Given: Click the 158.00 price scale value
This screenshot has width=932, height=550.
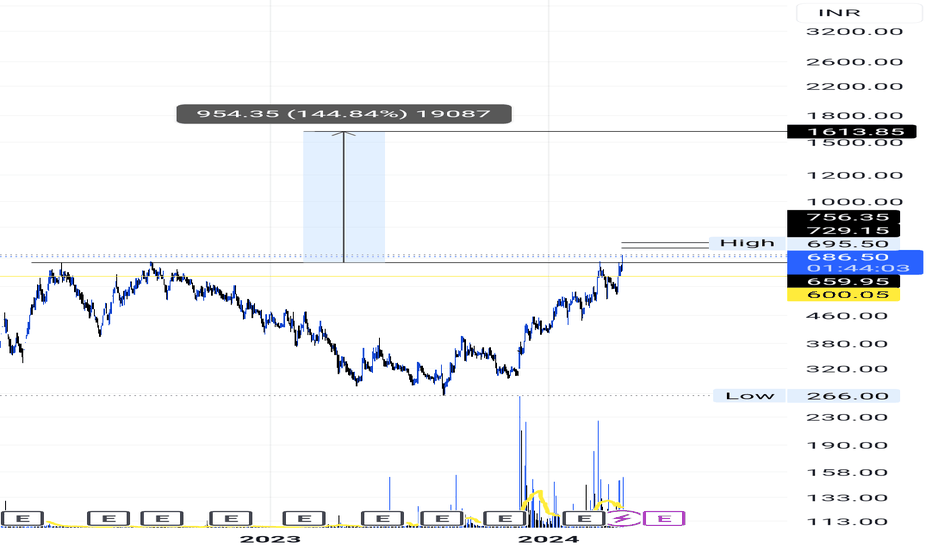Looking at the screenshot, I should pyautogui.click(x=847, y=473).
